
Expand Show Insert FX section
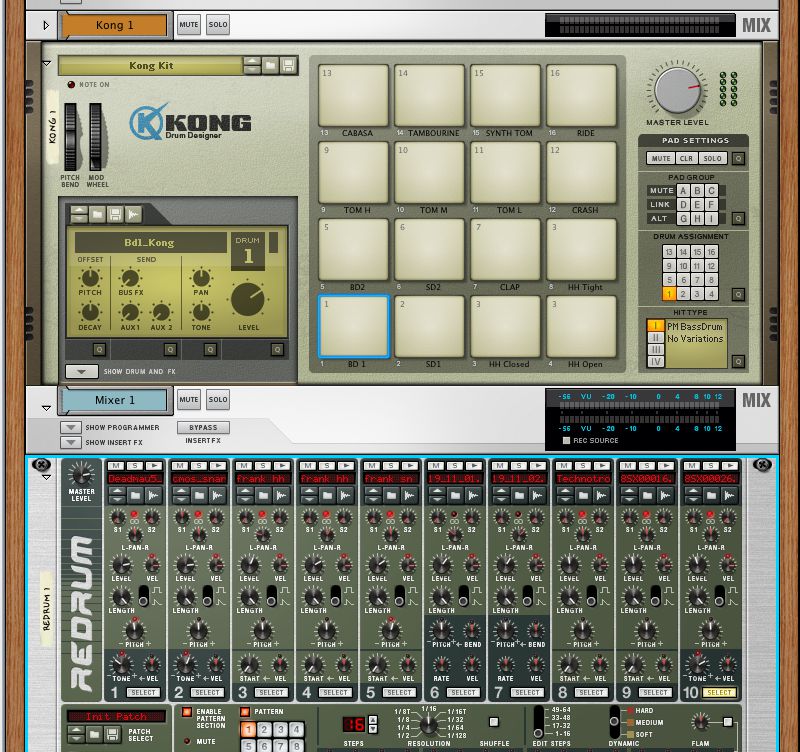click(71, 442)
